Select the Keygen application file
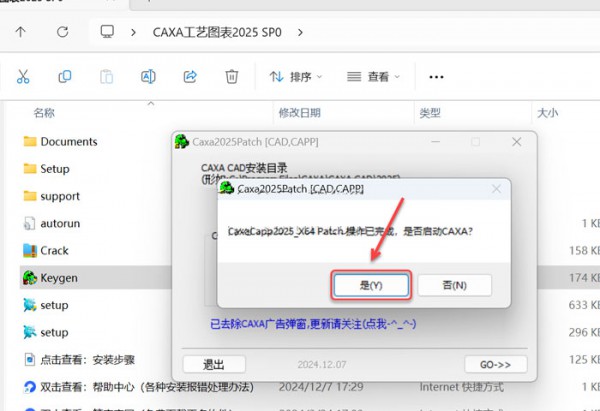The height and width of the screenshot is (411, 600). 50,278
